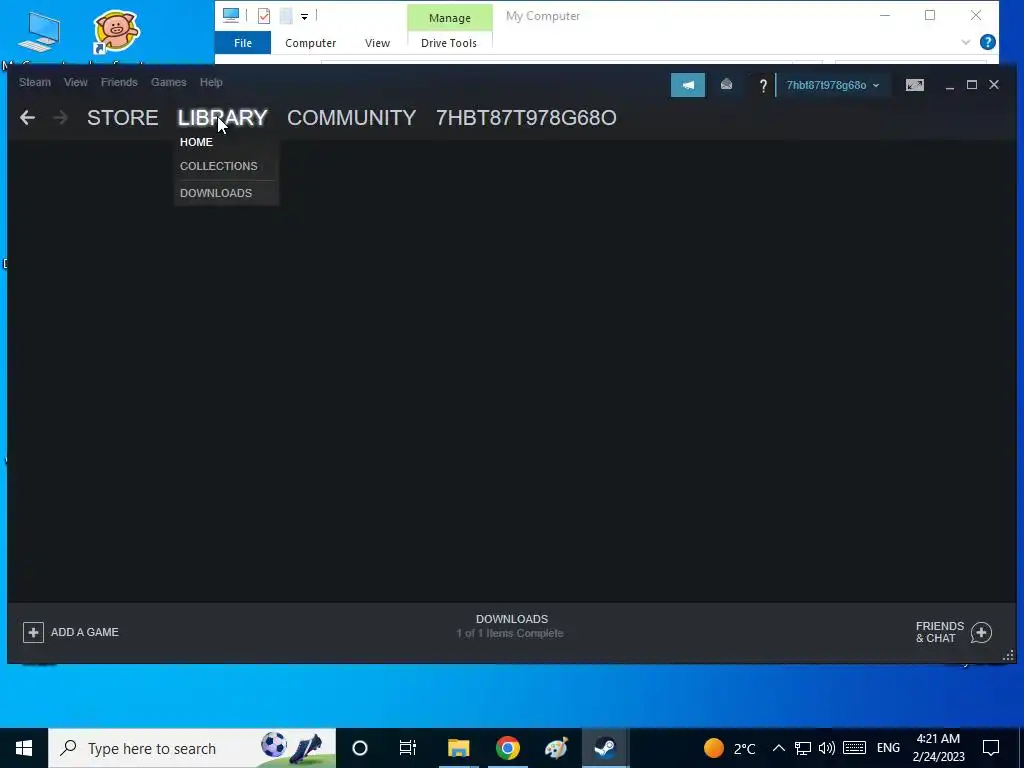
Task: Click Manage contextual tab in Explorer
Action: click(x=450, y=18)
